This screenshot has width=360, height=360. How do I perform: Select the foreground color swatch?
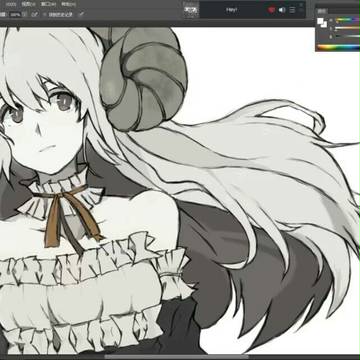tap(320, 21)
